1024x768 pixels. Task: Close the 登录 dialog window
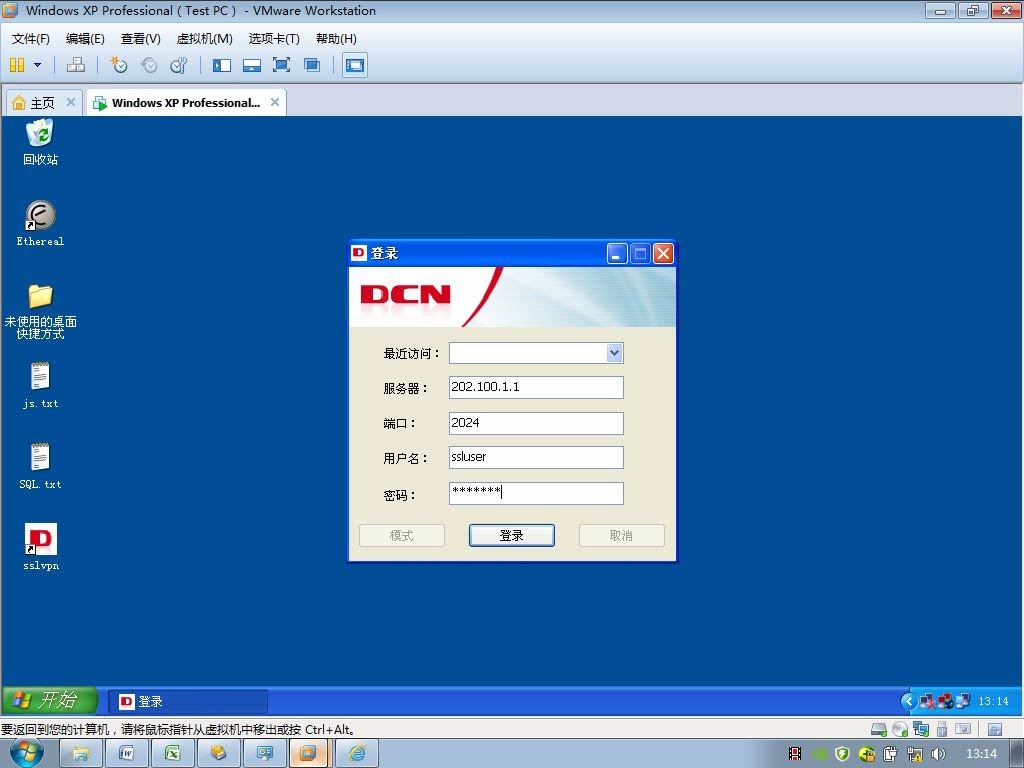click(x=663, y=253)
